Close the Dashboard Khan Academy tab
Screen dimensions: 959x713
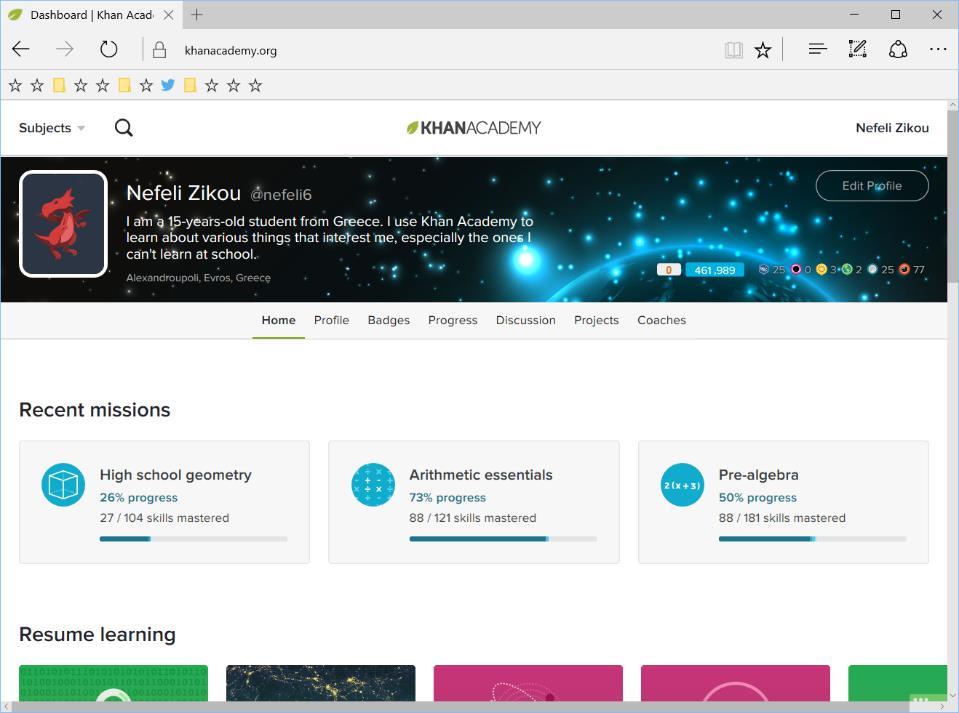169,15
